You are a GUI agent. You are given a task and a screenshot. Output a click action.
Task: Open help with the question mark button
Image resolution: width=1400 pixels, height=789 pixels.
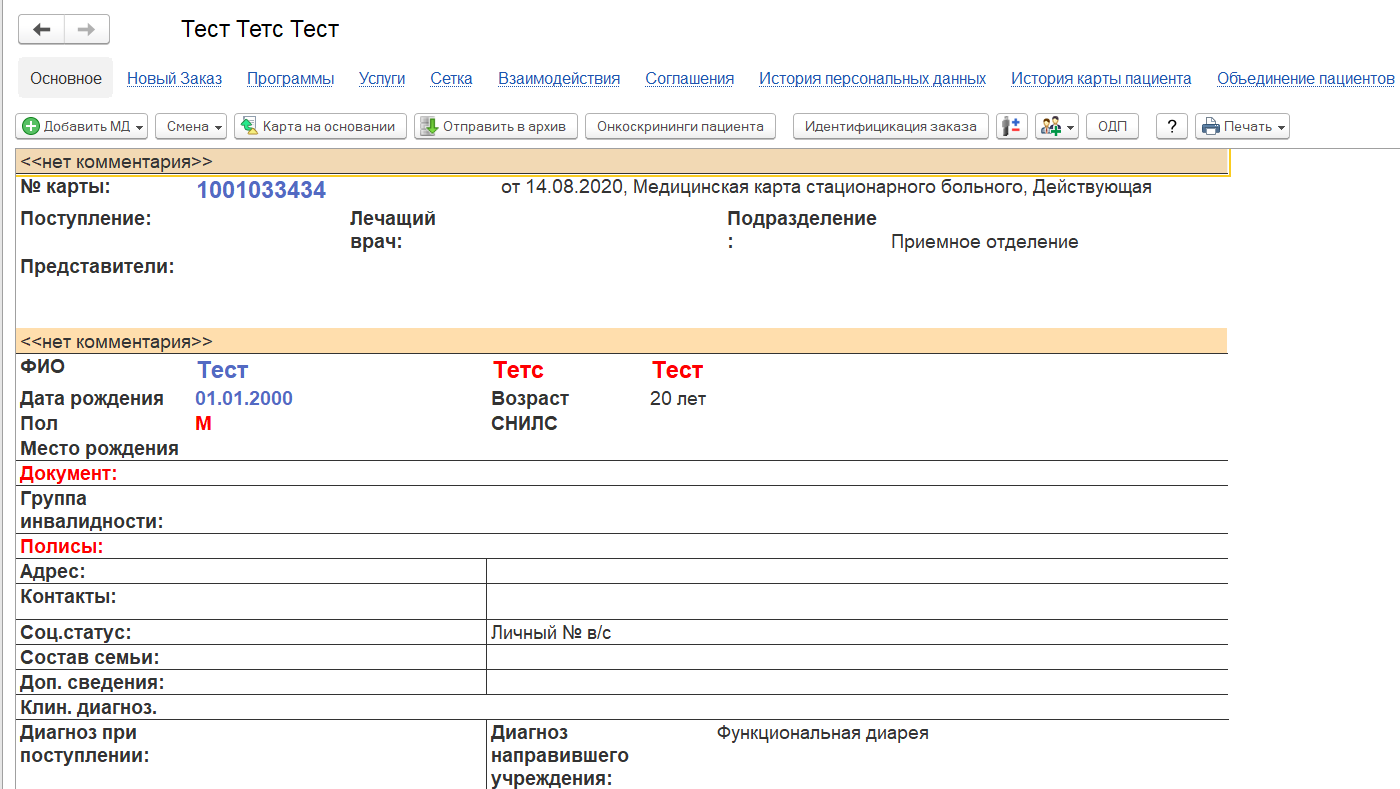tap(1172, 126)
